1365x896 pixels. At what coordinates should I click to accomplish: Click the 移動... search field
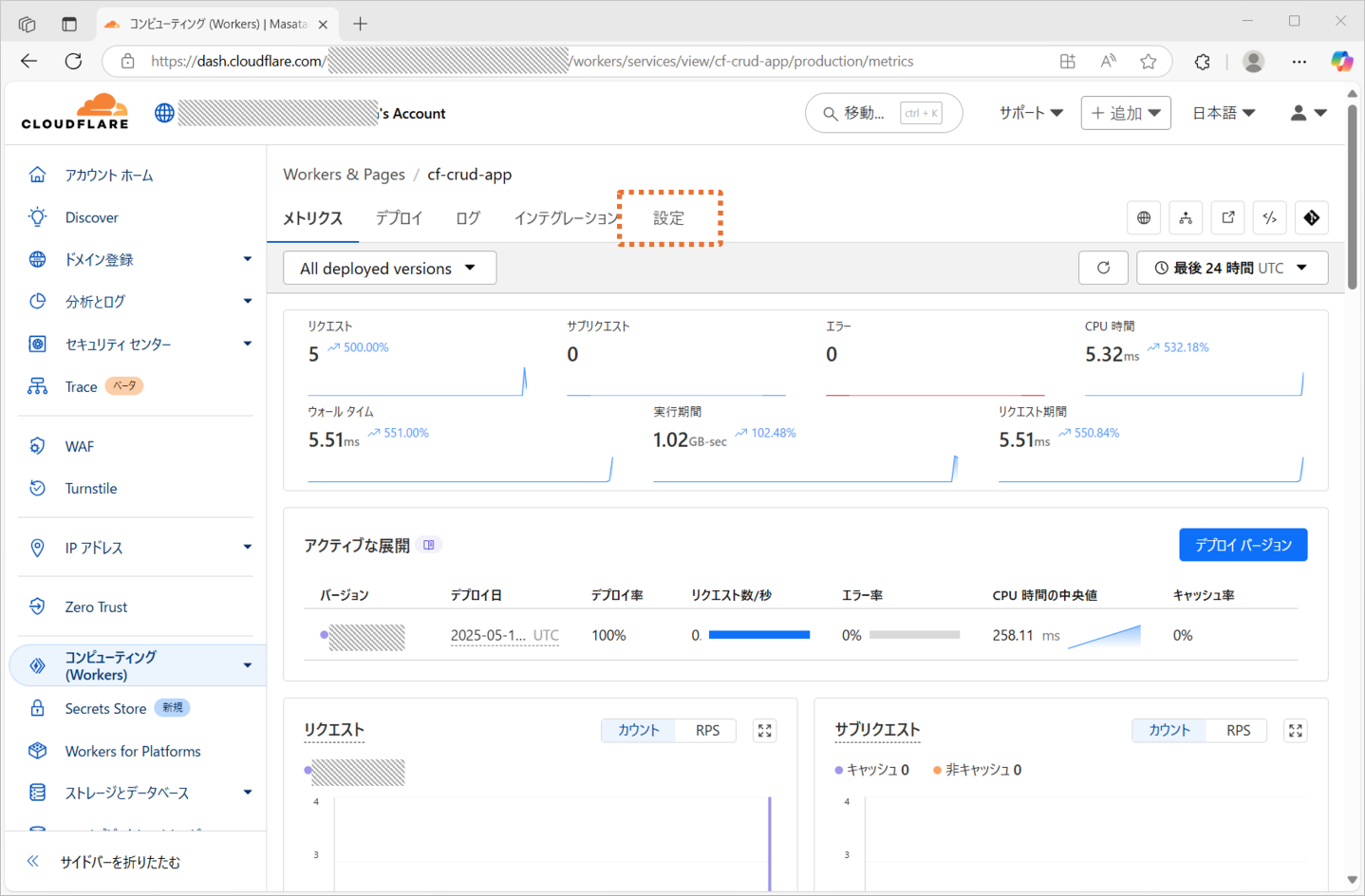(884, 113)
